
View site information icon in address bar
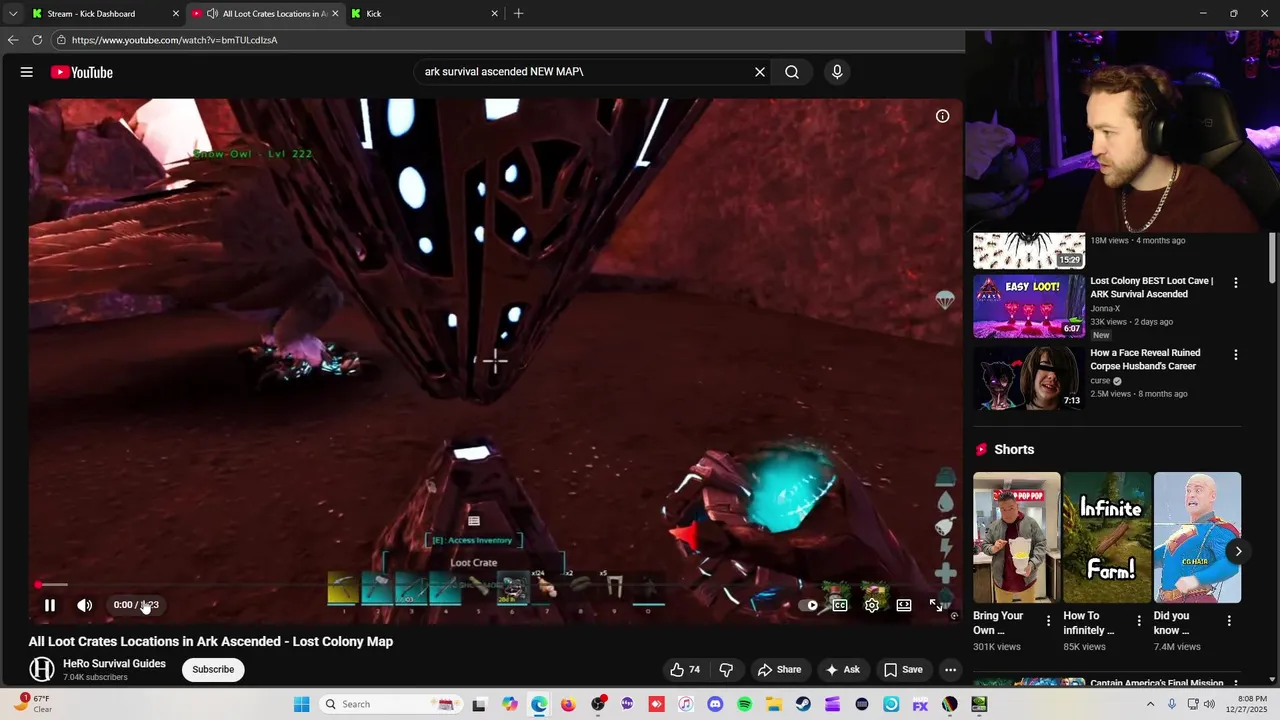click(61, 40)
